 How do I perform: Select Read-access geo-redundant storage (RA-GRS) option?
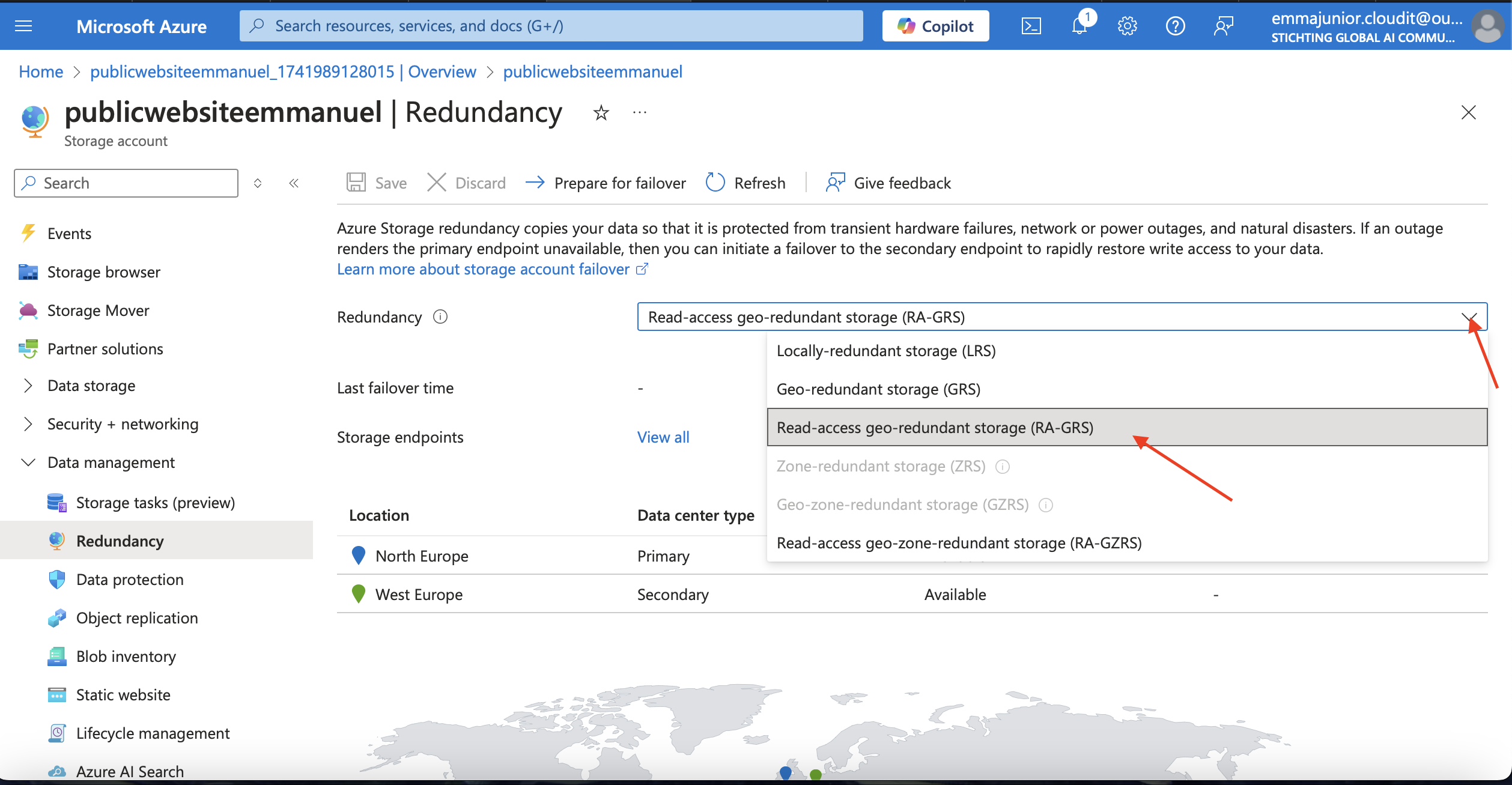1127,428
